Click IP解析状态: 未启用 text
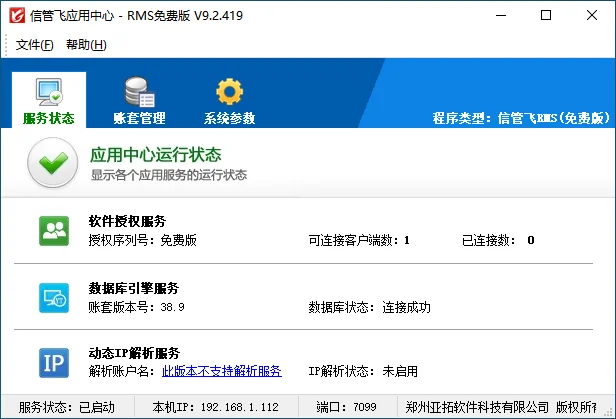The image size is (616, 419). tap(363, 371)
